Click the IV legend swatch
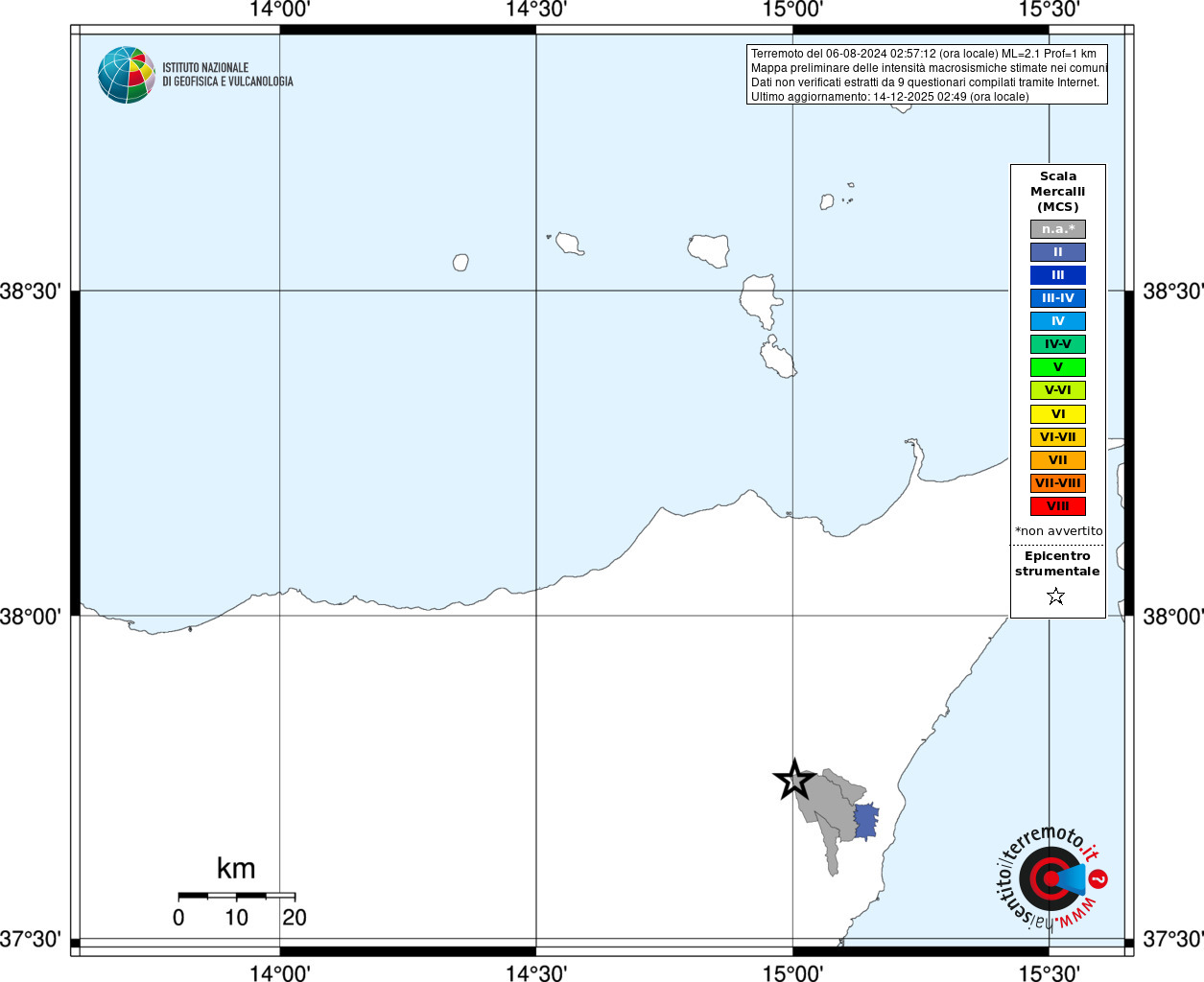1204x982 pixels. [1058, 321]
